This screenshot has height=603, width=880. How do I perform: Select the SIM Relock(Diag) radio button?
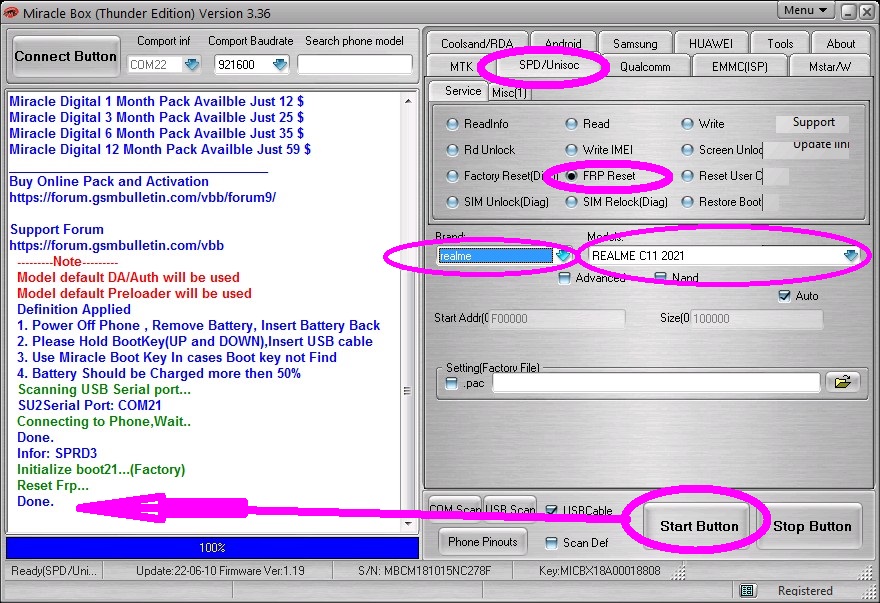click(571, 202)
